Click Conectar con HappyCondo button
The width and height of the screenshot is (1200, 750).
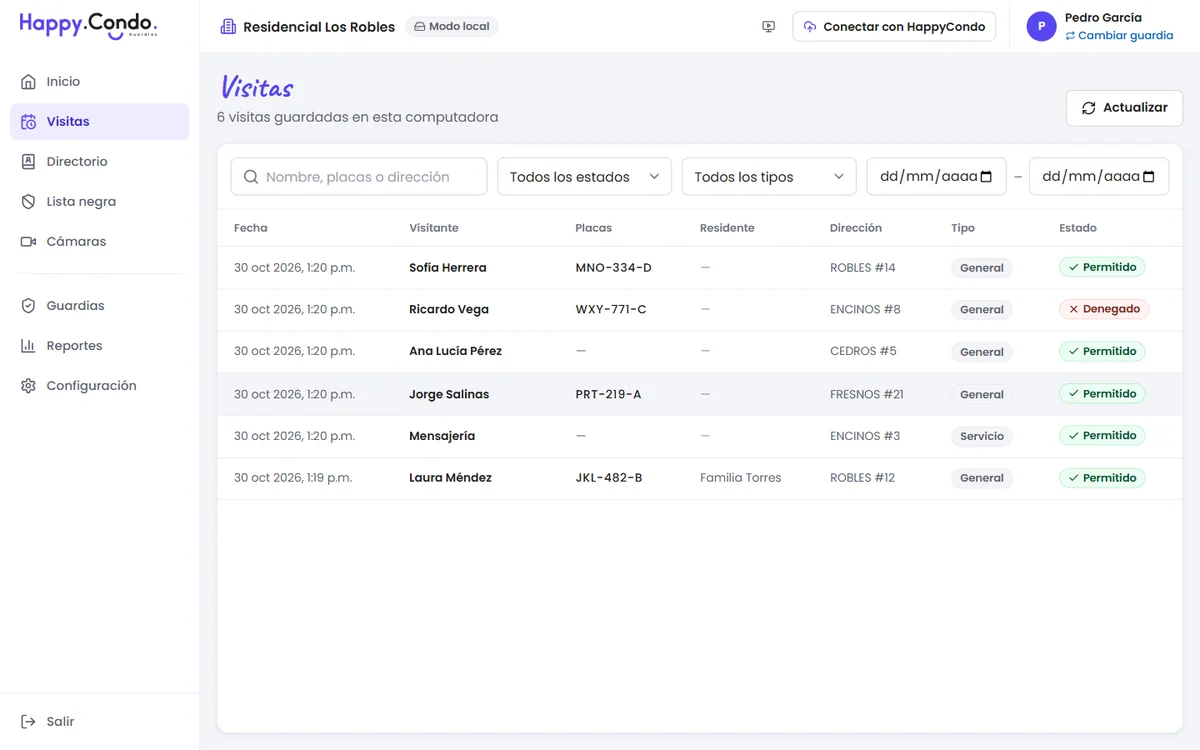point(894,27)
